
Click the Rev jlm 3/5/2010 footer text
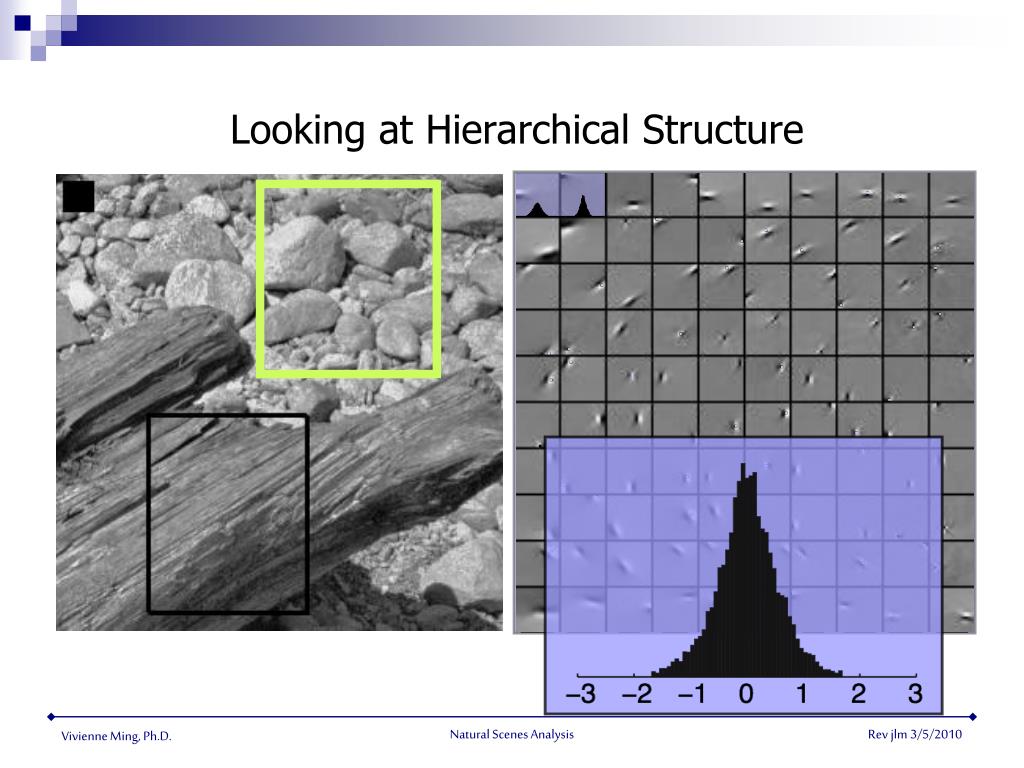tap(914, 734)
